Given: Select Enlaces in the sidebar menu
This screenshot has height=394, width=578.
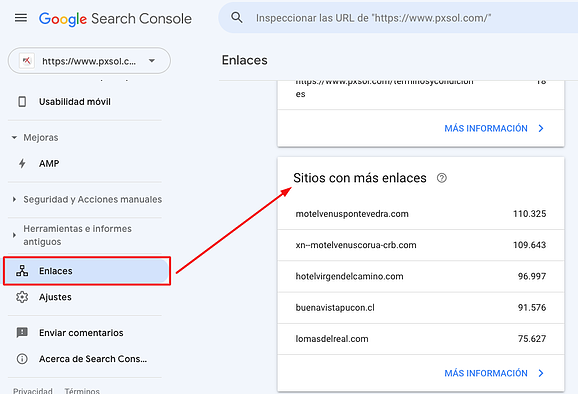Looking at the screenshot, I should [x=87, y=271].
